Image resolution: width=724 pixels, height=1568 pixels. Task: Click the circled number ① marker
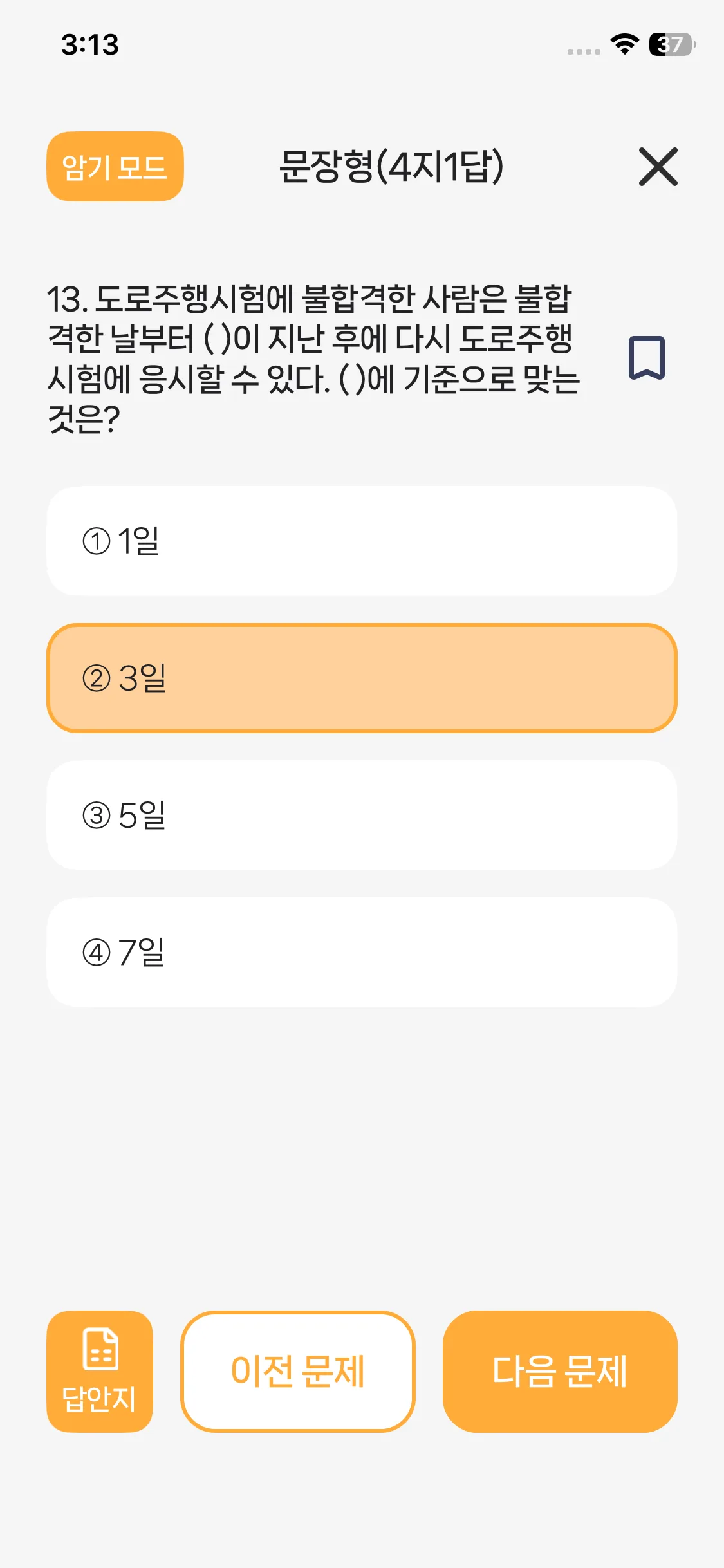pos(97,541)
